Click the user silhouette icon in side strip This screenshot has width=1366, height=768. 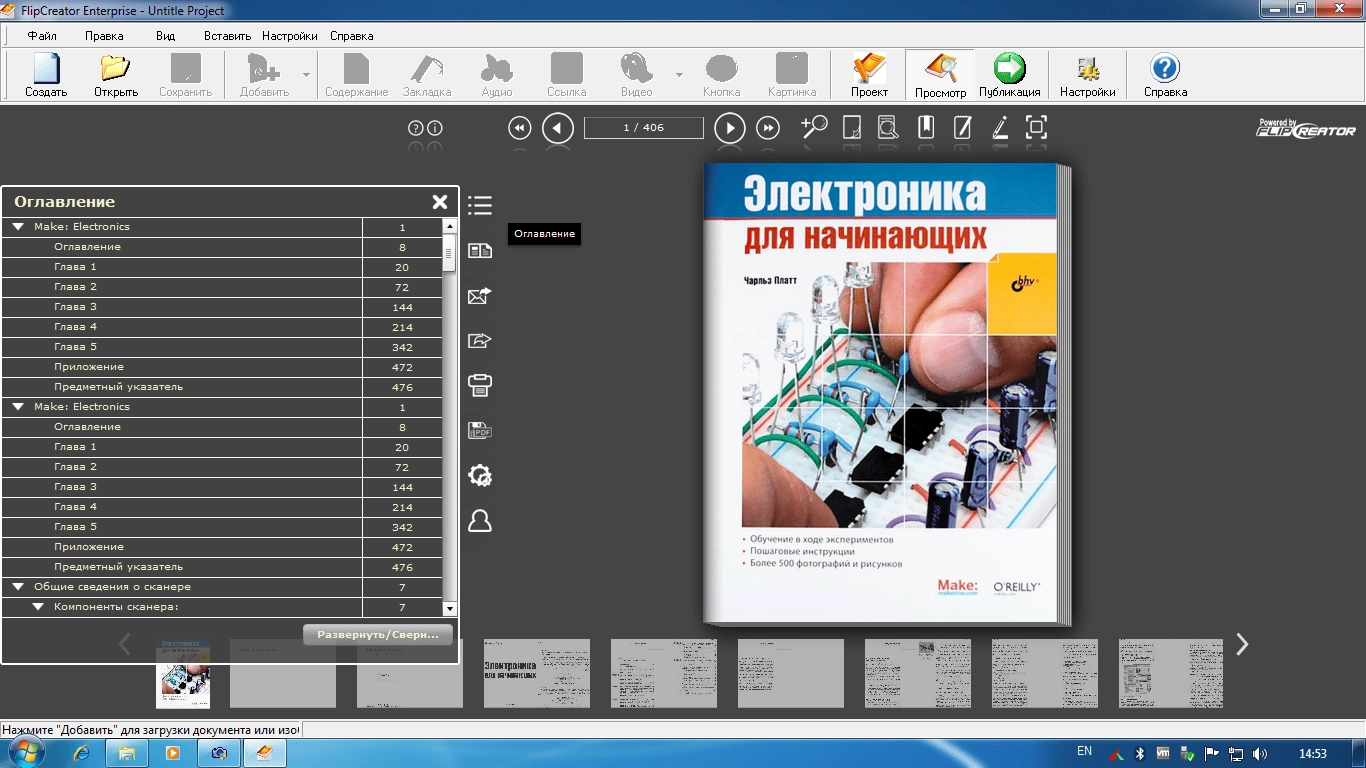[x=480, y=521]
